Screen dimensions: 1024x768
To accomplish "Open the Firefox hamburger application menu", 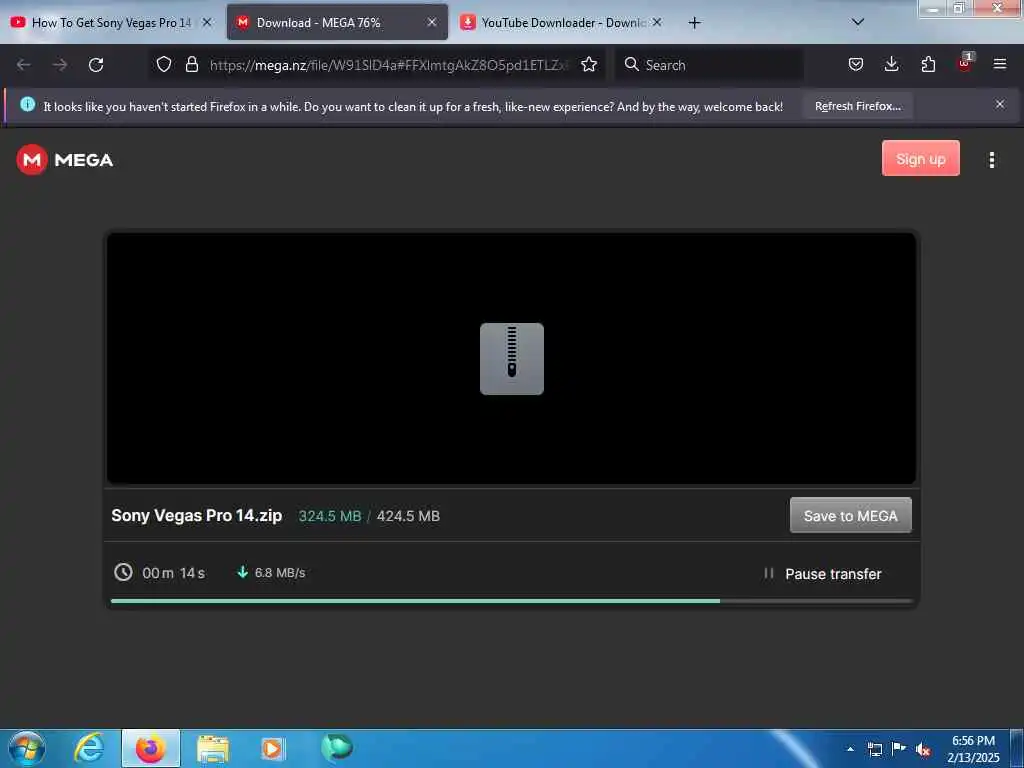I will coord(1000,64).
